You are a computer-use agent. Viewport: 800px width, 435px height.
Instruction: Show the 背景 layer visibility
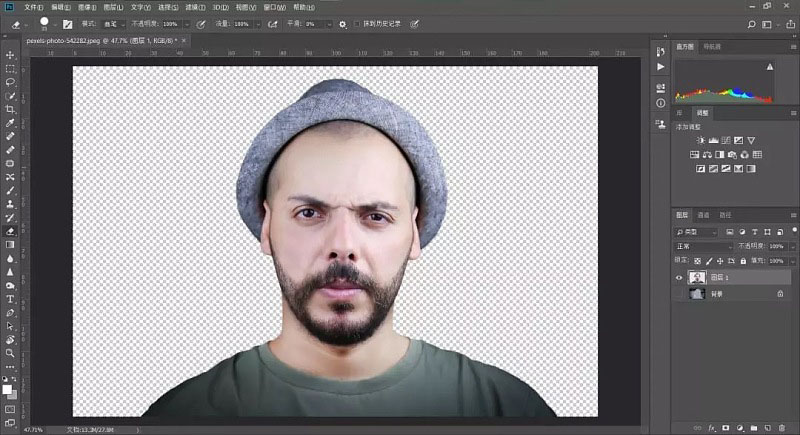pyautogui.click(x=679, y=295)
